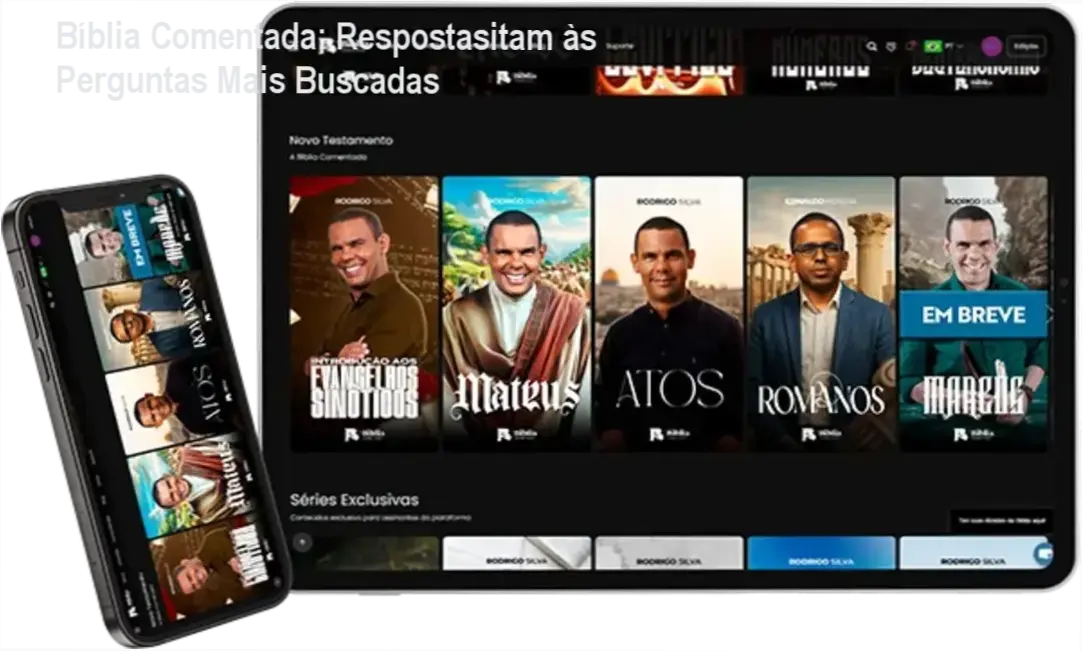1082x651 pixels.
Task: Open the blue Rodrigo Silva series card
Action: (821, 553)
